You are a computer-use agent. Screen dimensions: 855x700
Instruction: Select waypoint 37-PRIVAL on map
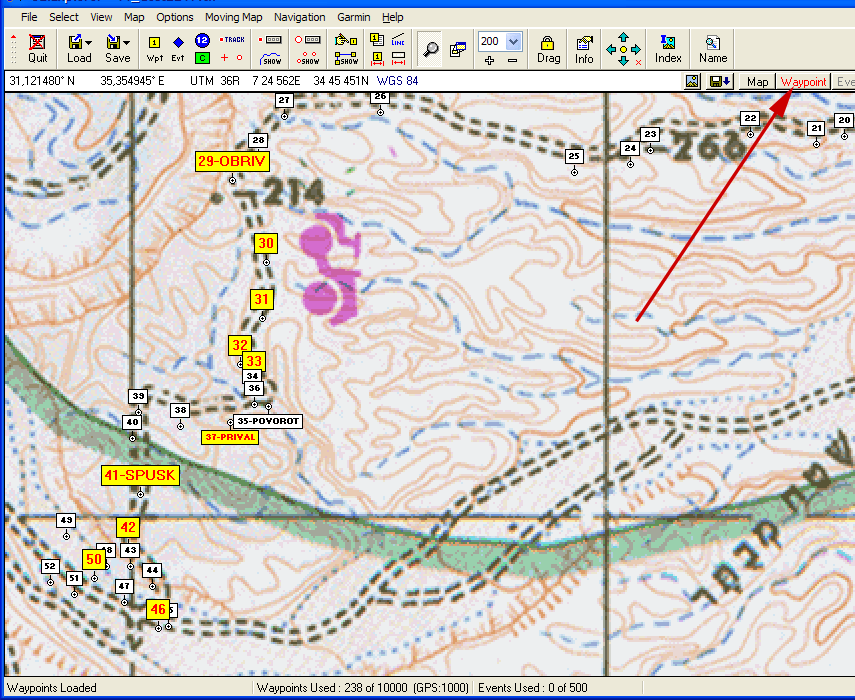(230, 437)
